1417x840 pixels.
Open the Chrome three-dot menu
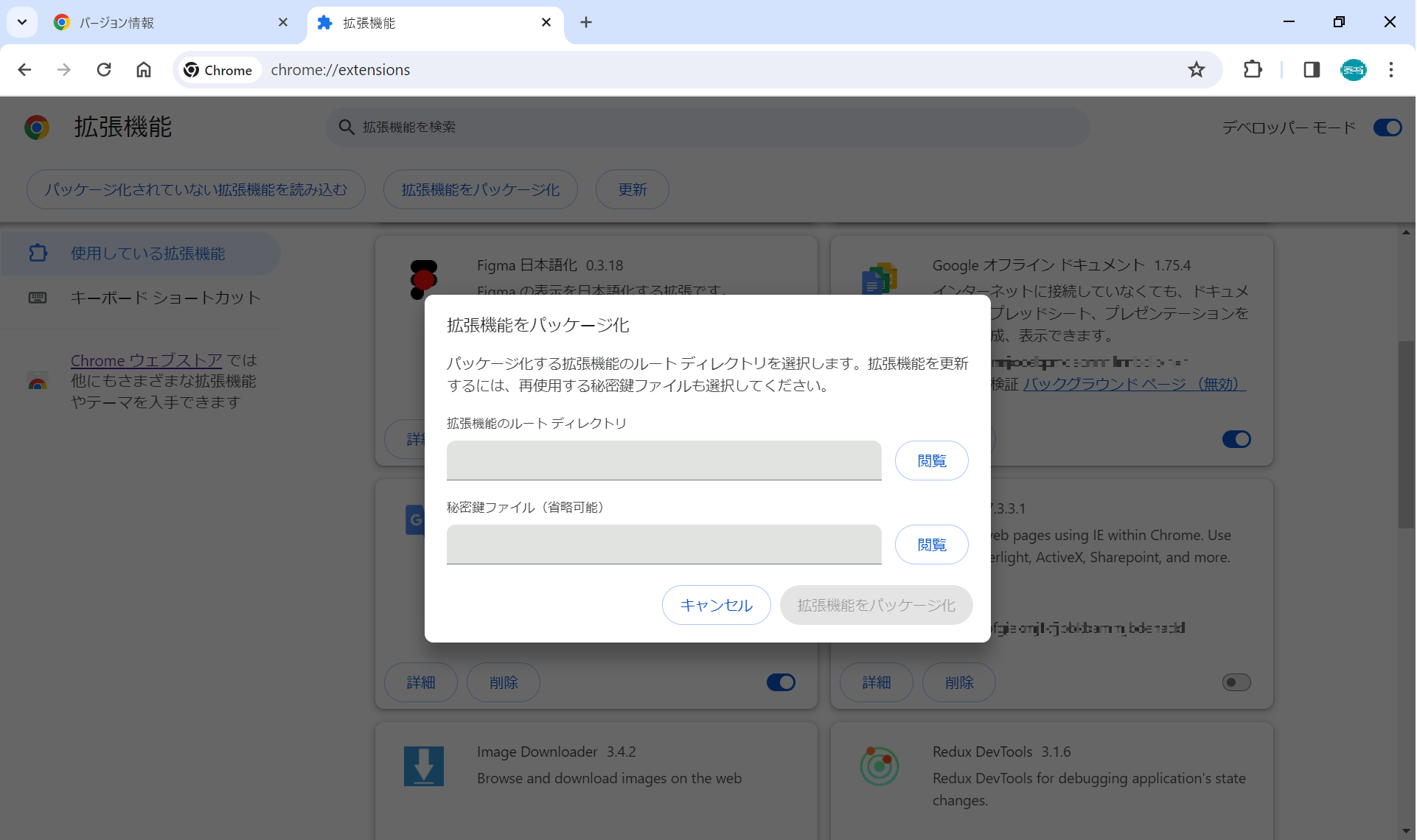pos(1392,69)
